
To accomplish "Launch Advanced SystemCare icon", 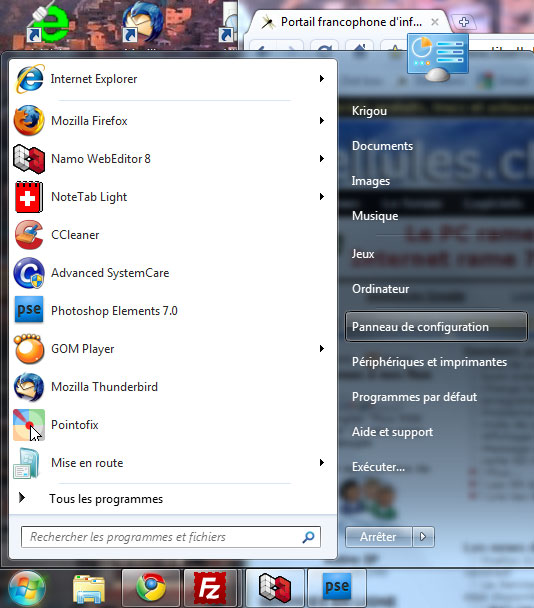I will coord(29,273).
